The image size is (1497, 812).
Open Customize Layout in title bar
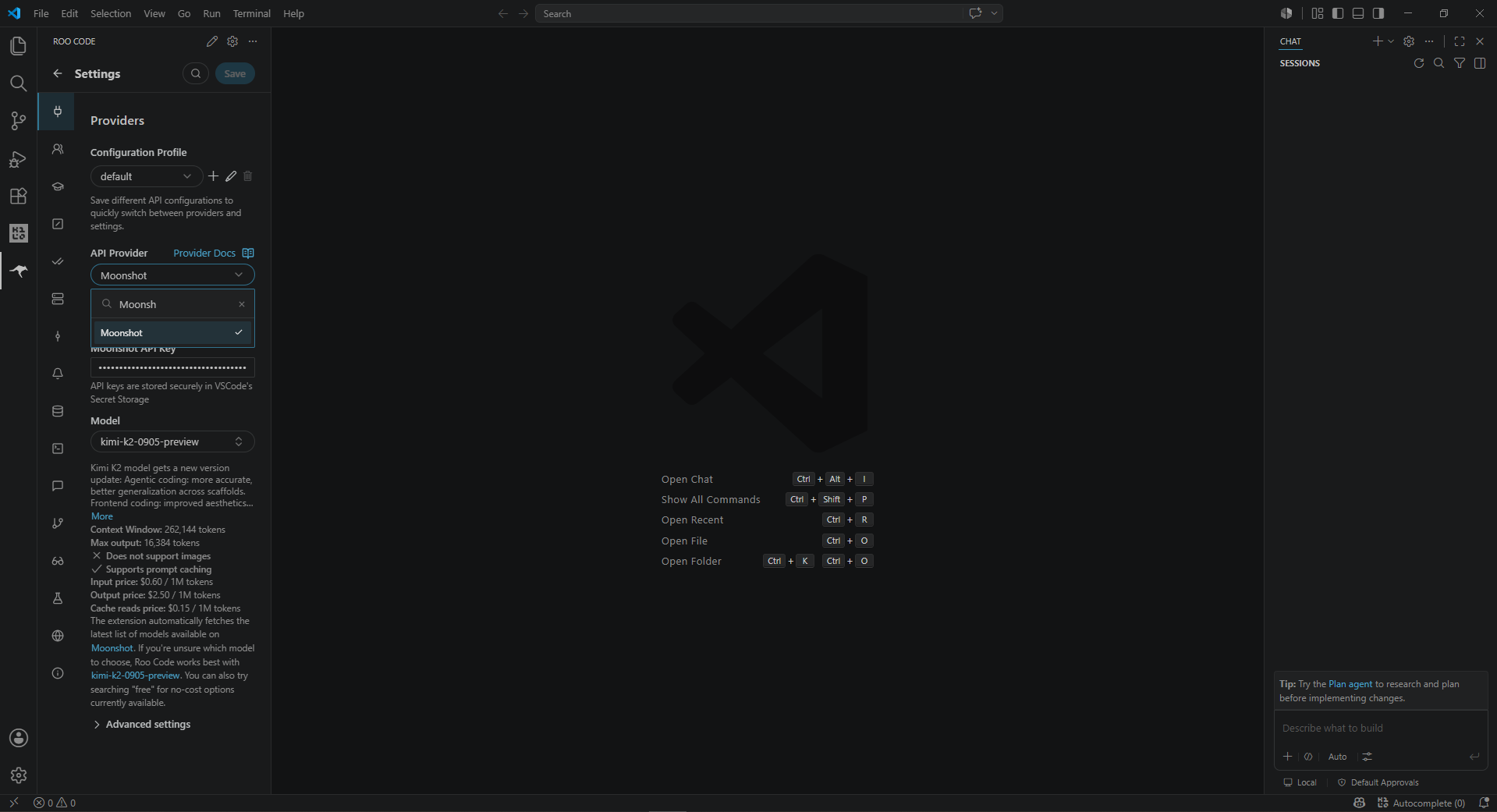pyautogui.click(x=1318, y=13)
